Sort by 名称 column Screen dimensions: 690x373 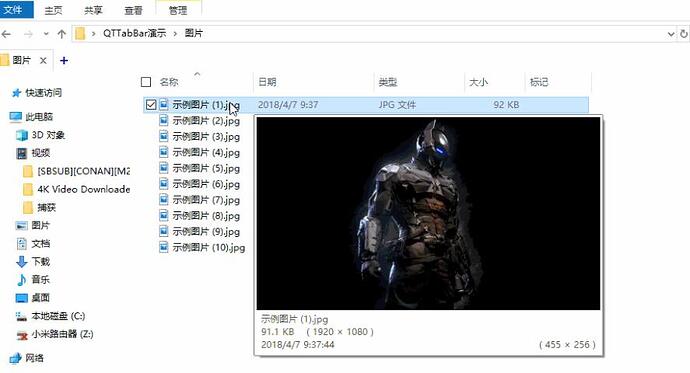coord(169,82)
